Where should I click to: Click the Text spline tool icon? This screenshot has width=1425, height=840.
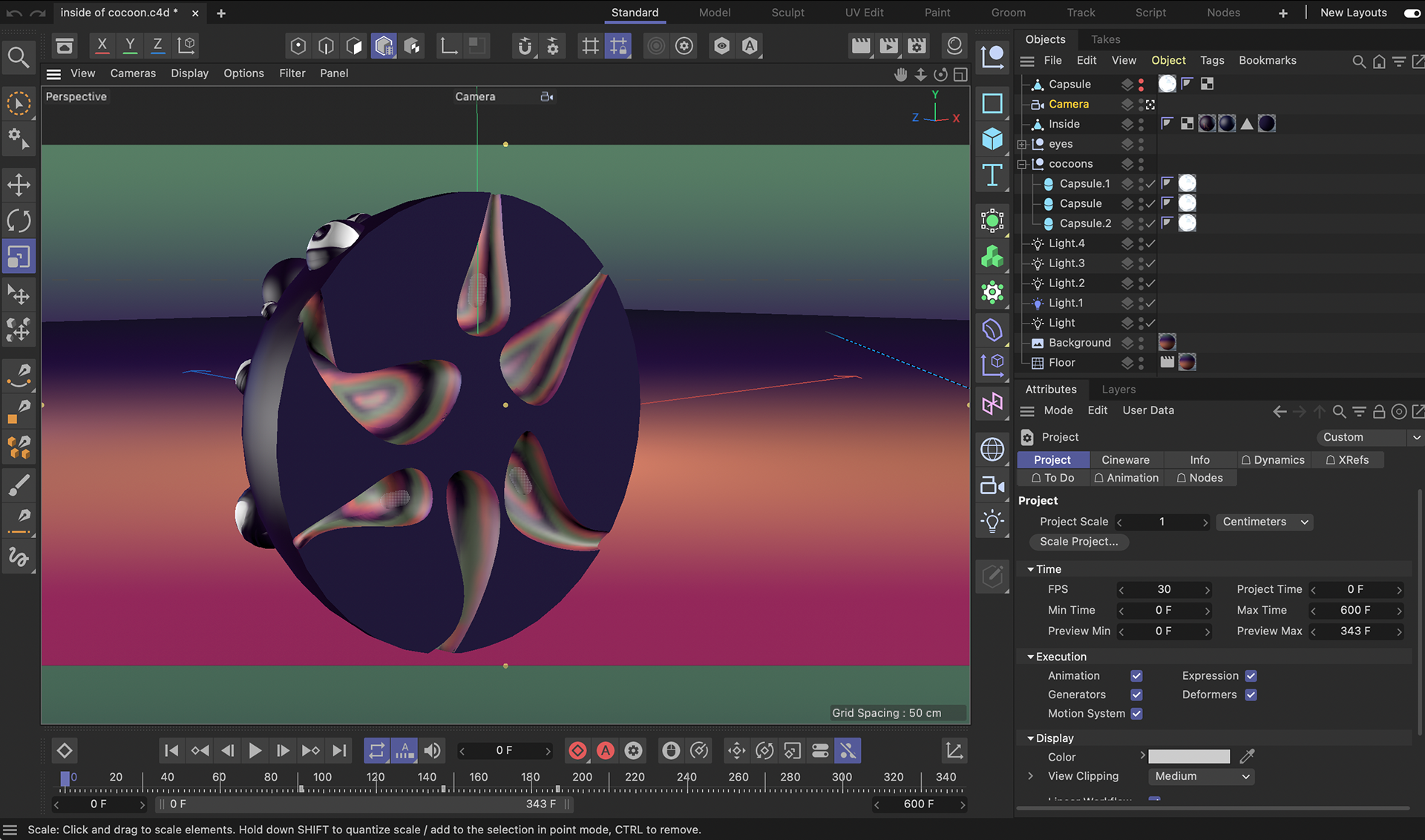(992, 176)
